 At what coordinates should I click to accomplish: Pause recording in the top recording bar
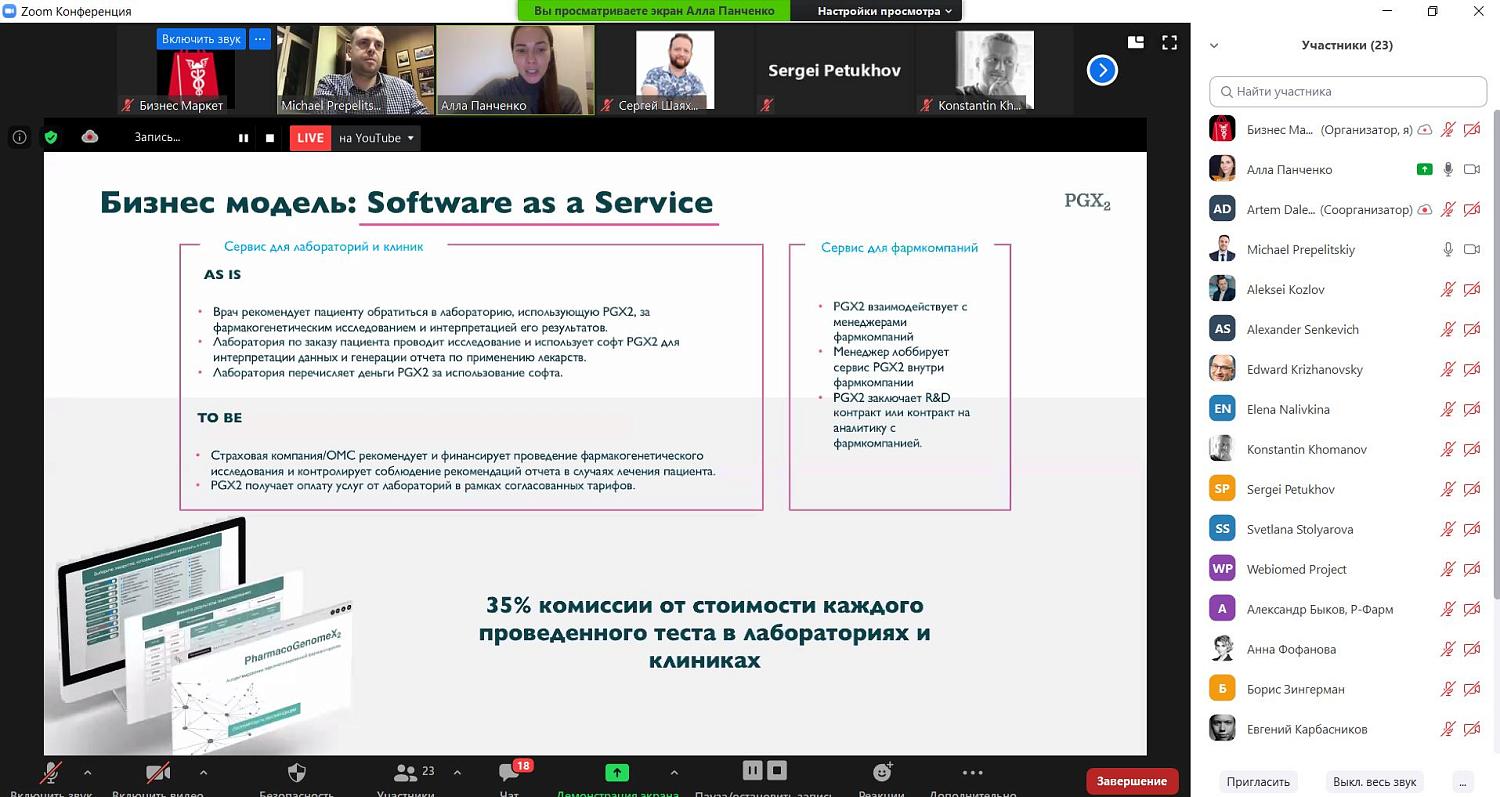(243, 138)
